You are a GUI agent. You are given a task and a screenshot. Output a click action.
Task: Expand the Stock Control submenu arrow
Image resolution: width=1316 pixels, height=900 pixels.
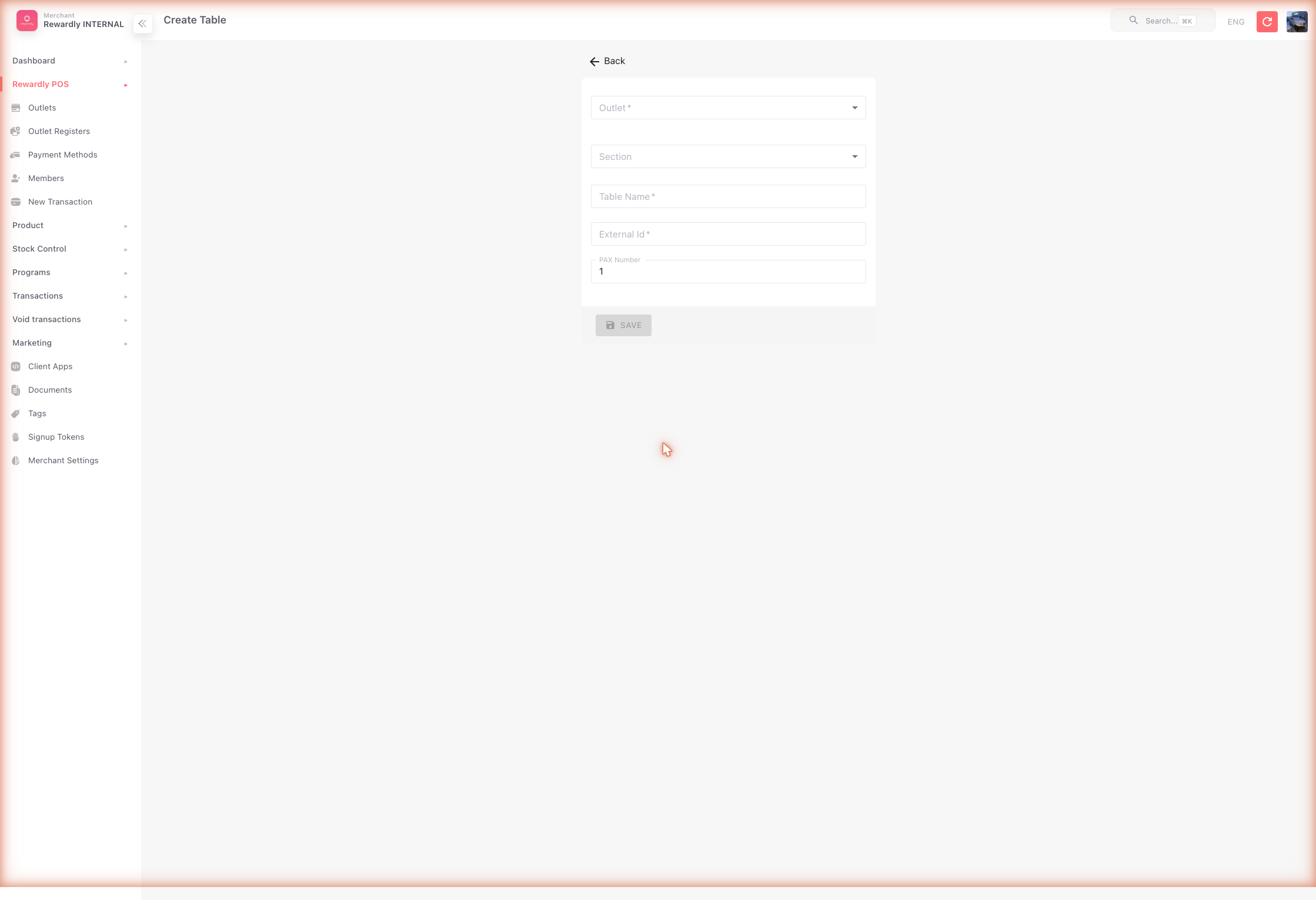[126, 250]
